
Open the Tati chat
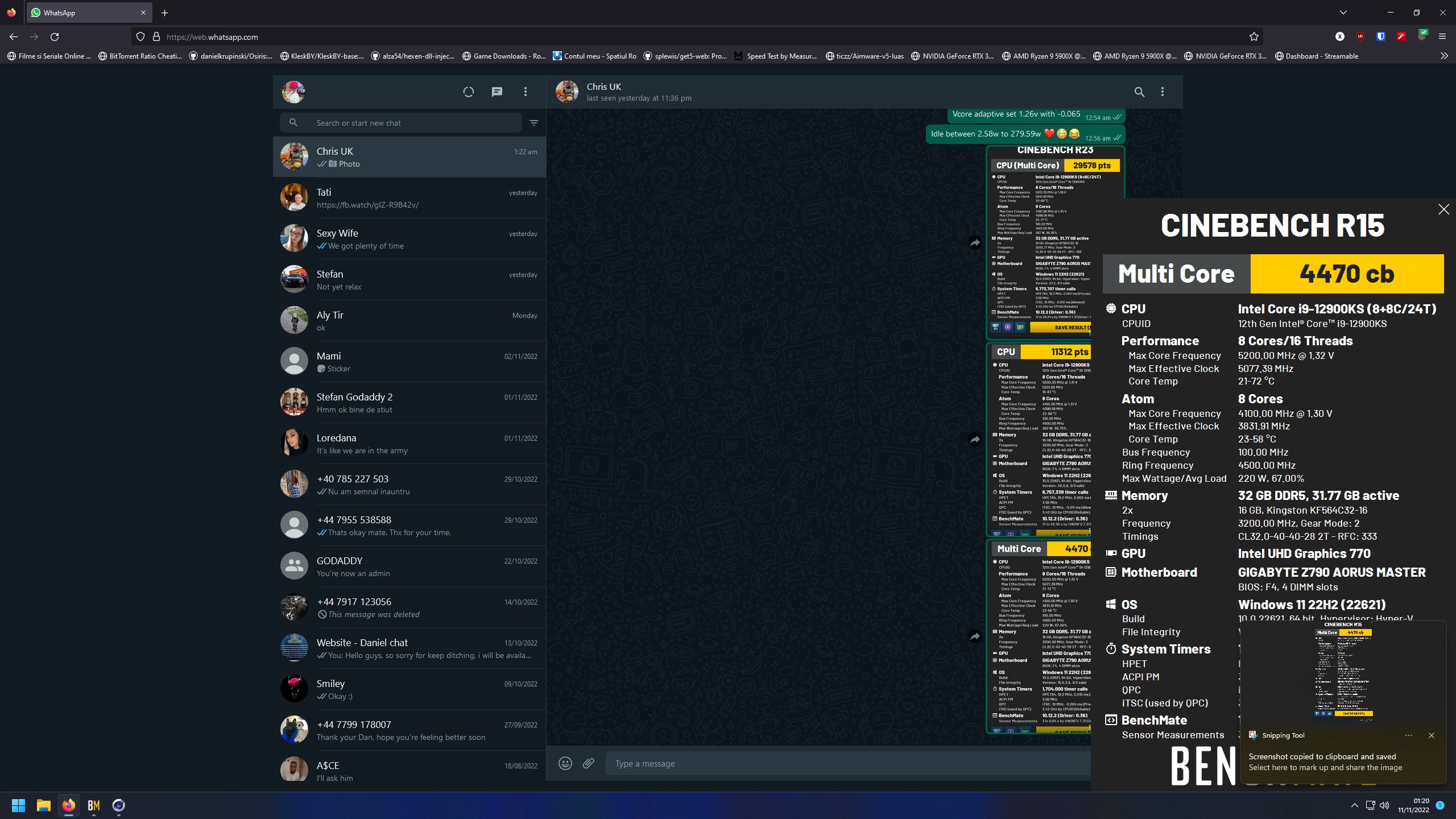point(409,198)
